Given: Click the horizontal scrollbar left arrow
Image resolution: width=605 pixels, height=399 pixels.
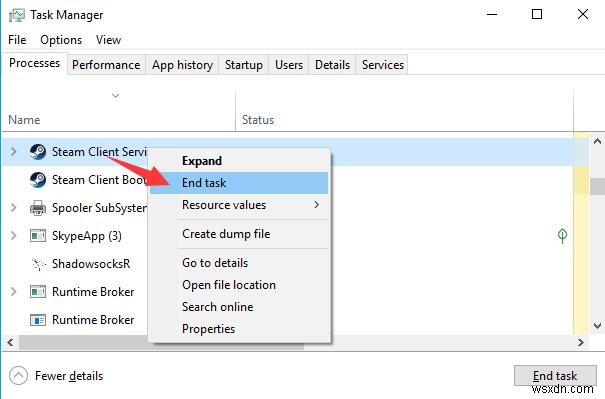Looking at the screenshot, I should 10,342.
